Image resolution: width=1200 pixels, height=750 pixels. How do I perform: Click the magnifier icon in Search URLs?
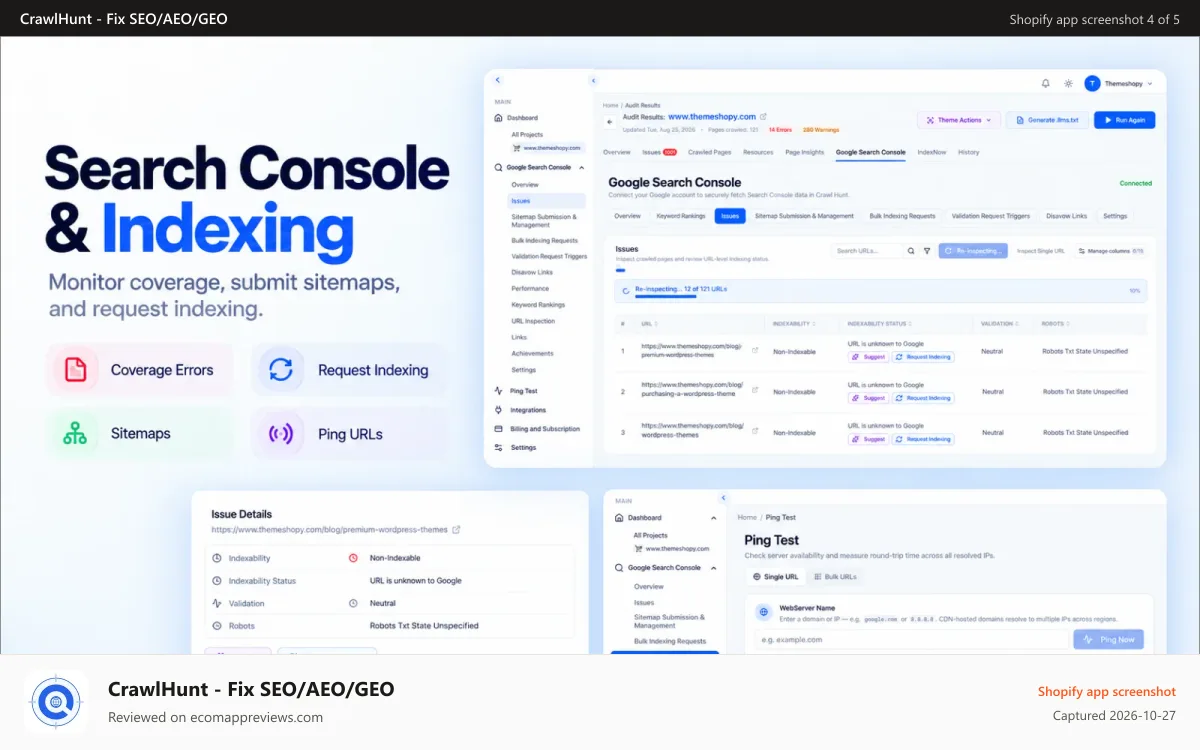[911, 251]
